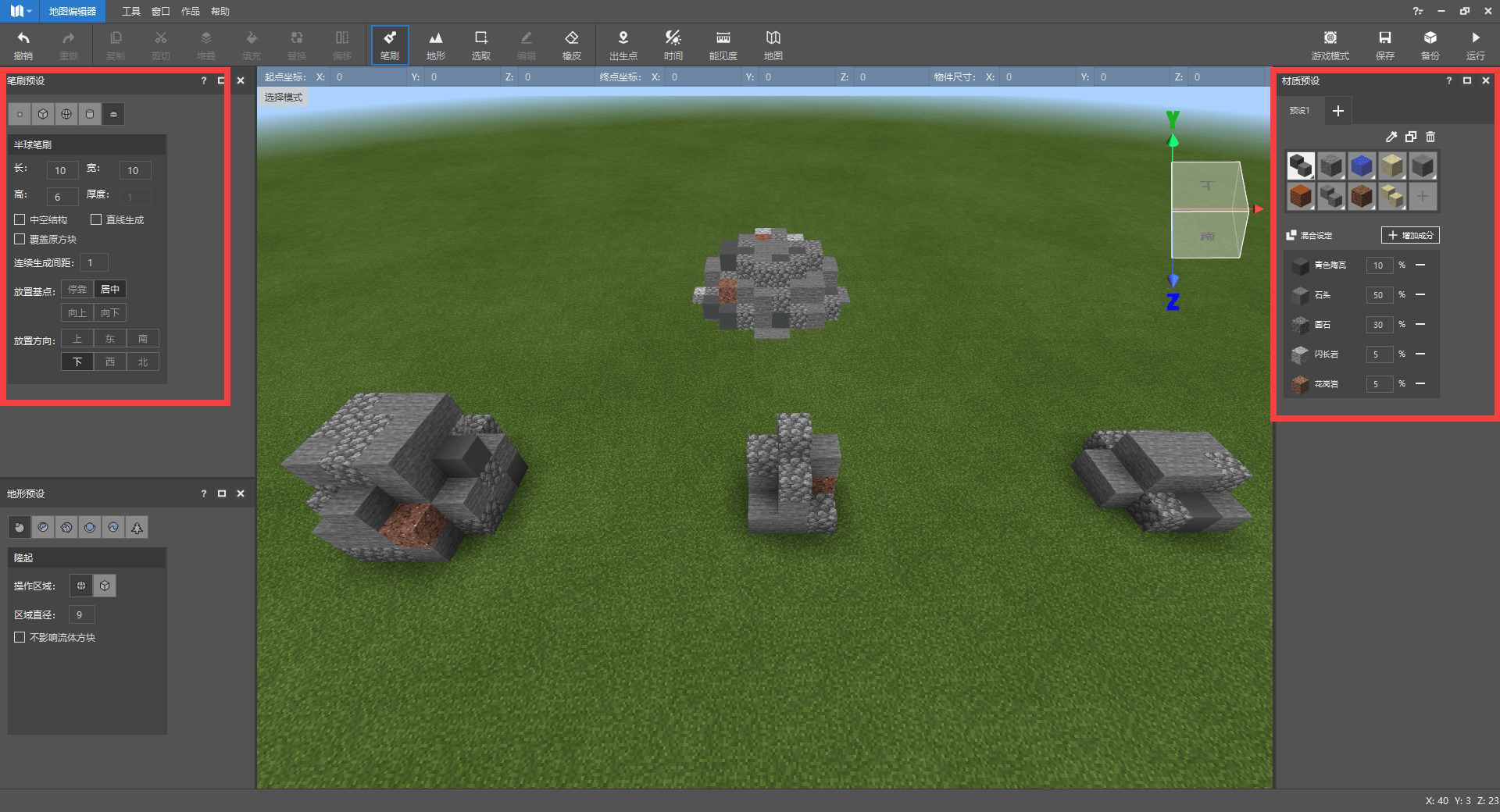Open the app logo dropdown menu
The image size is (1500, 812).
pyautogui.click(x=20, y=11)
